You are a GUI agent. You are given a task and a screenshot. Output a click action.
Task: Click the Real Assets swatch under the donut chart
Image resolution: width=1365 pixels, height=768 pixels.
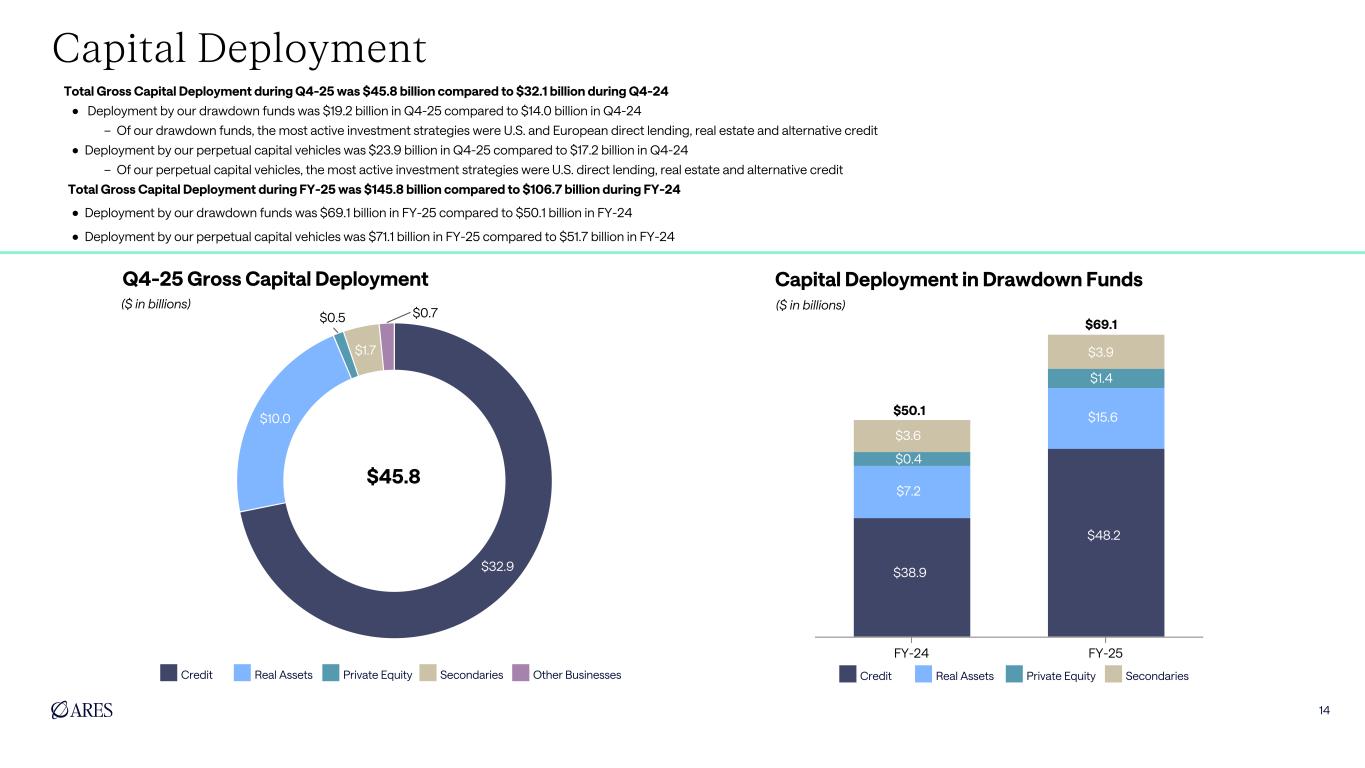click(x=242, y=674)
